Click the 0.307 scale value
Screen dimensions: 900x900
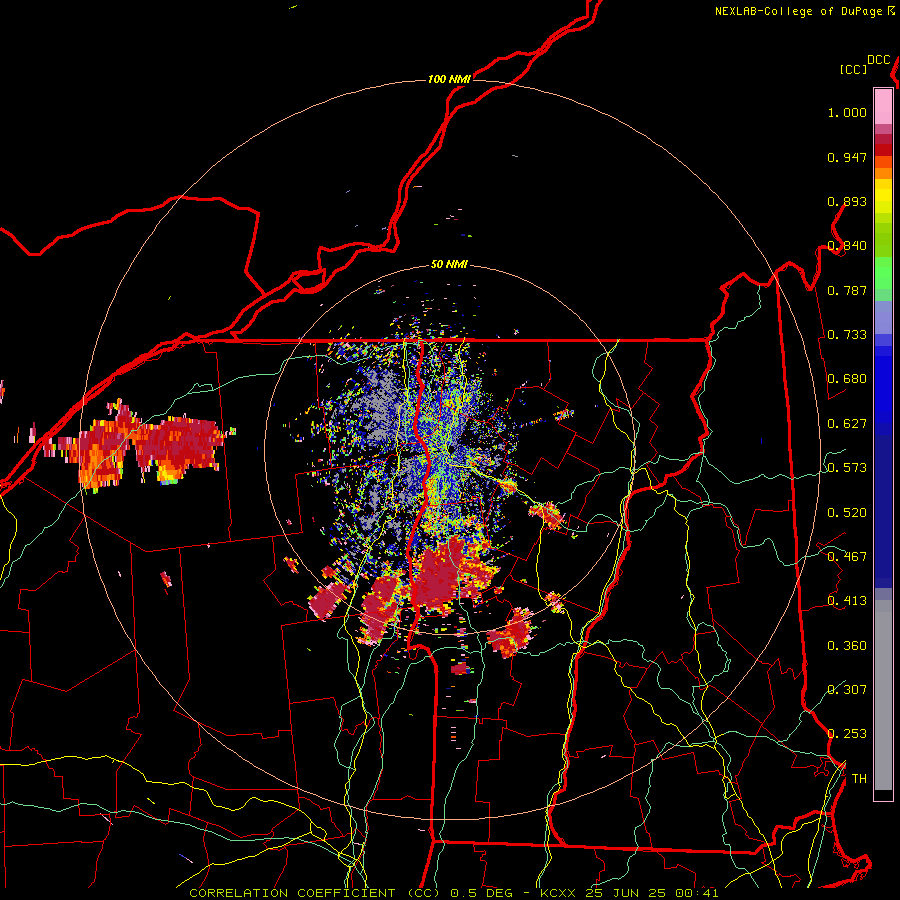847,689
